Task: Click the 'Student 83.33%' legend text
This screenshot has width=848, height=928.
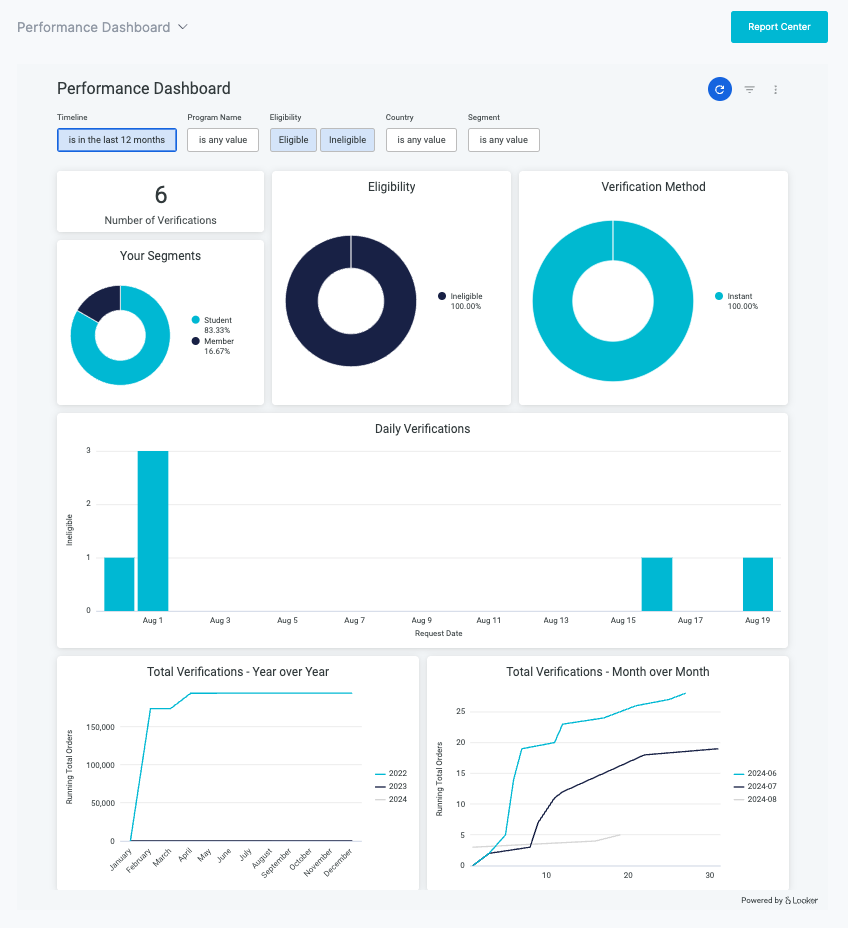Action: coord(218,325)
